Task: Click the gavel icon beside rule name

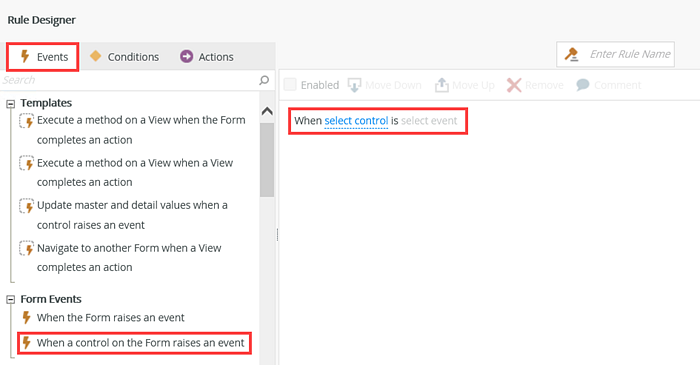Action: tap(571, 54)
